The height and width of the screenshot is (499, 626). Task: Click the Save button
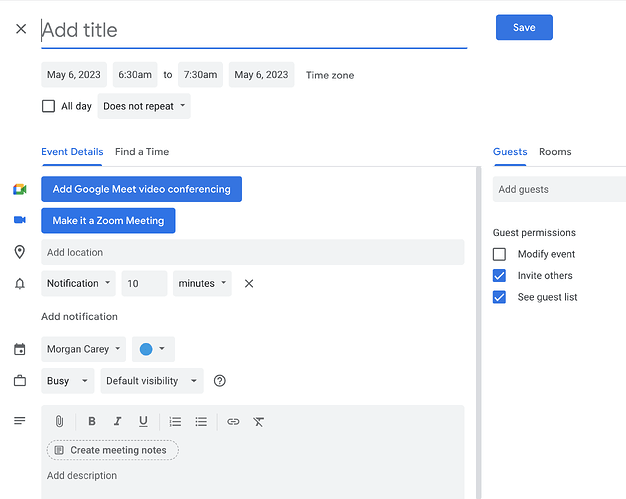coord(524,28)
